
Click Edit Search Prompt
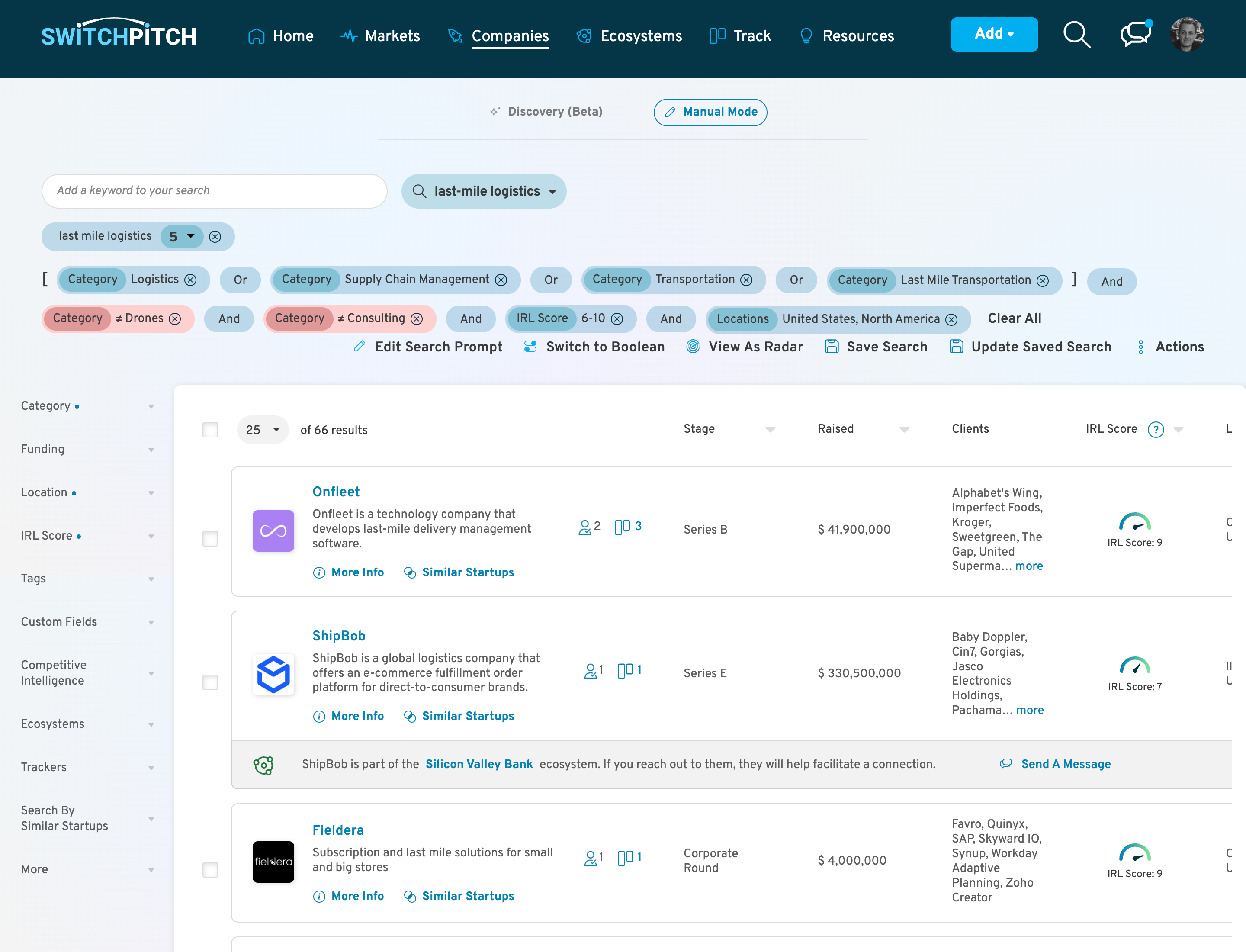pyautogui.click(x=428, y=347)
